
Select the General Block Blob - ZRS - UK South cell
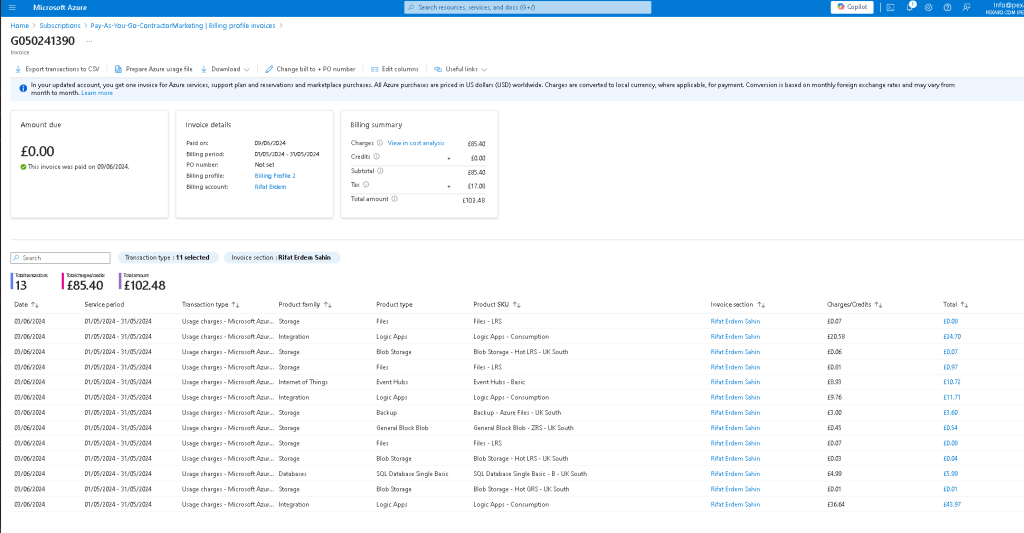[x=523, y=428]
